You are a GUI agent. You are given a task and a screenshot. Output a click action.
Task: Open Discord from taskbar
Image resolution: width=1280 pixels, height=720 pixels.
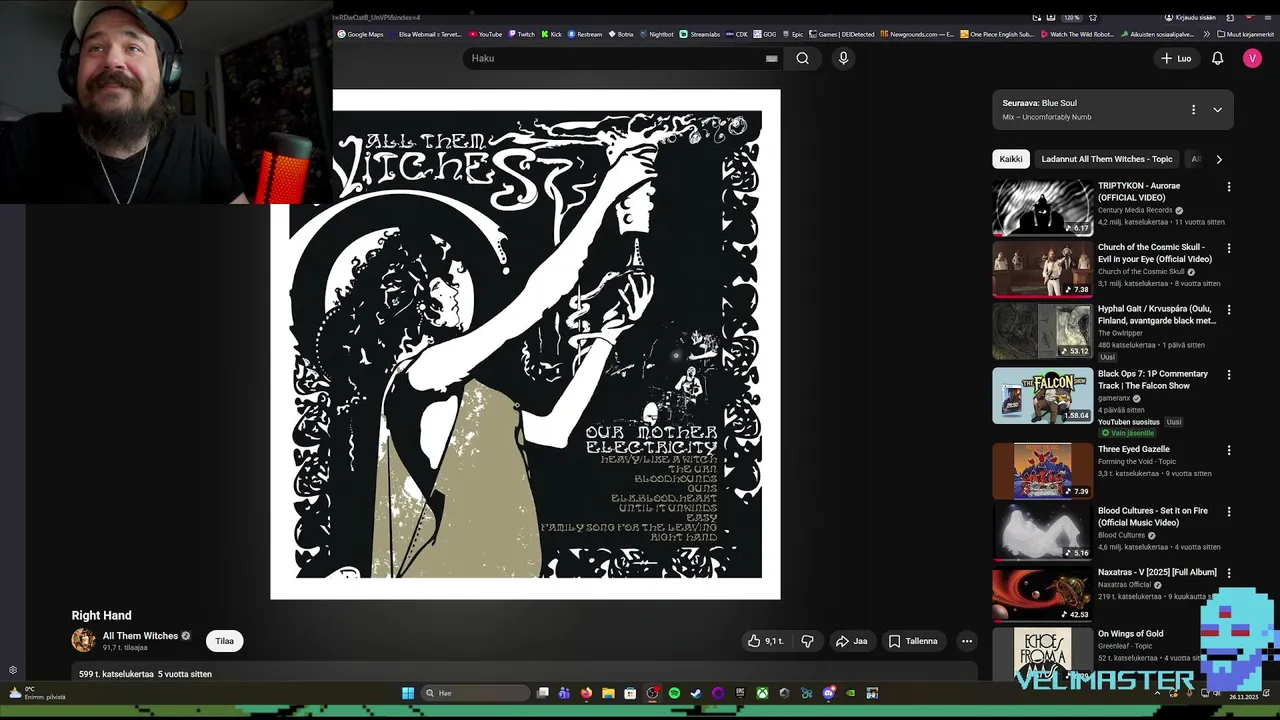tap(829, 693)
